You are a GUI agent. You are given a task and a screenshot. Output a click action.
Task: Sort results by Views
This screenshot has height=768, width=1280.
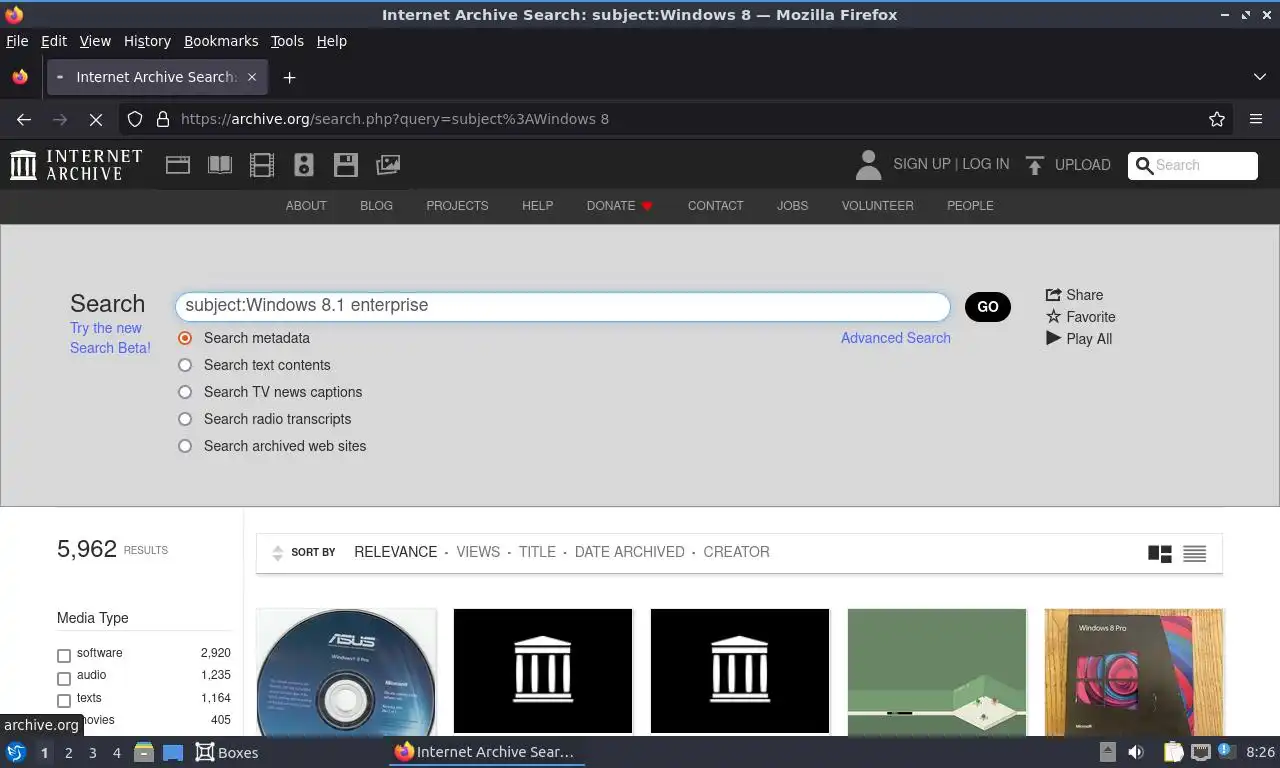(x=478, y=552)
